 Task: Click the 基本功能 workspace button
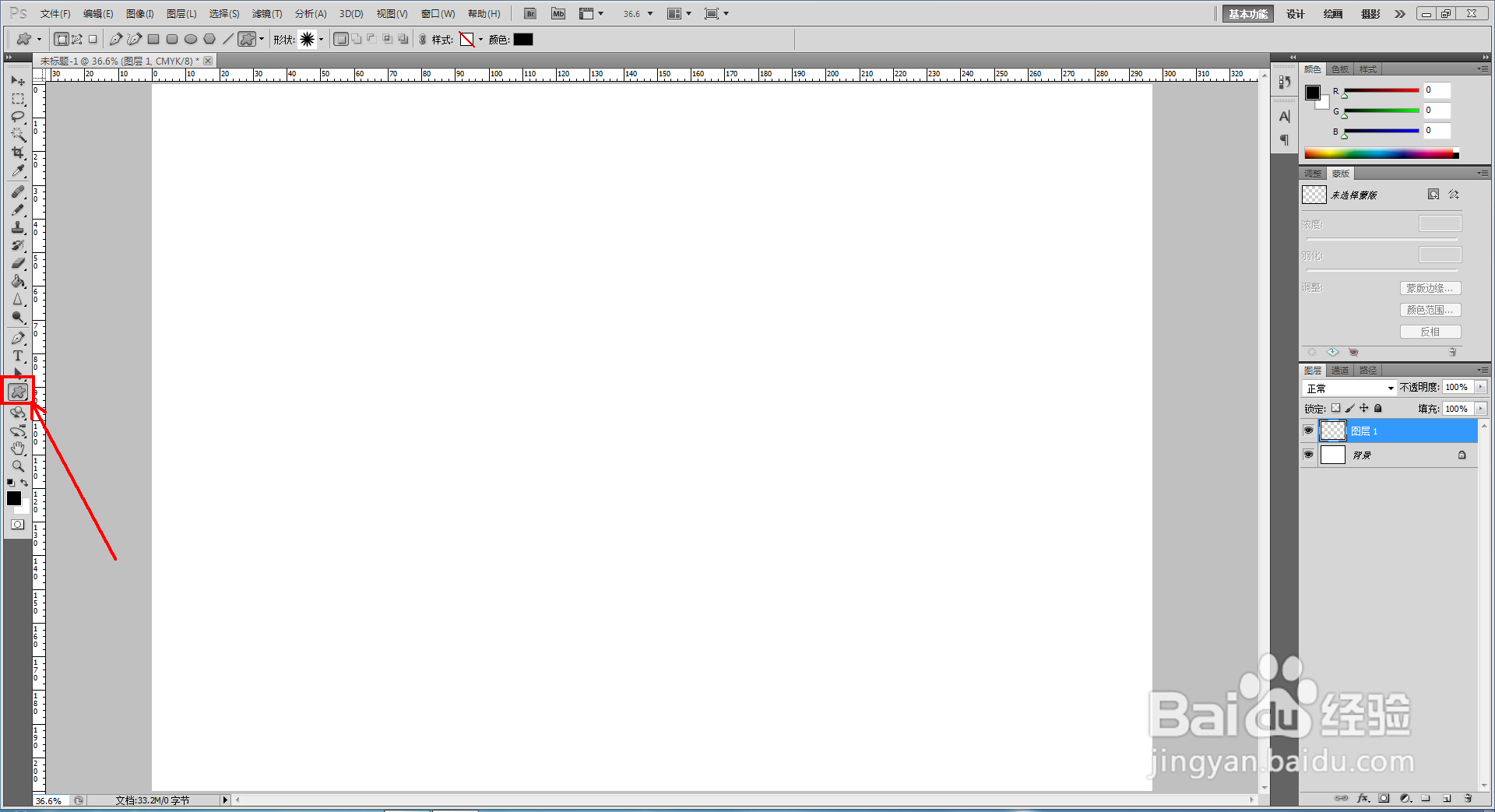pos(1248,14)
